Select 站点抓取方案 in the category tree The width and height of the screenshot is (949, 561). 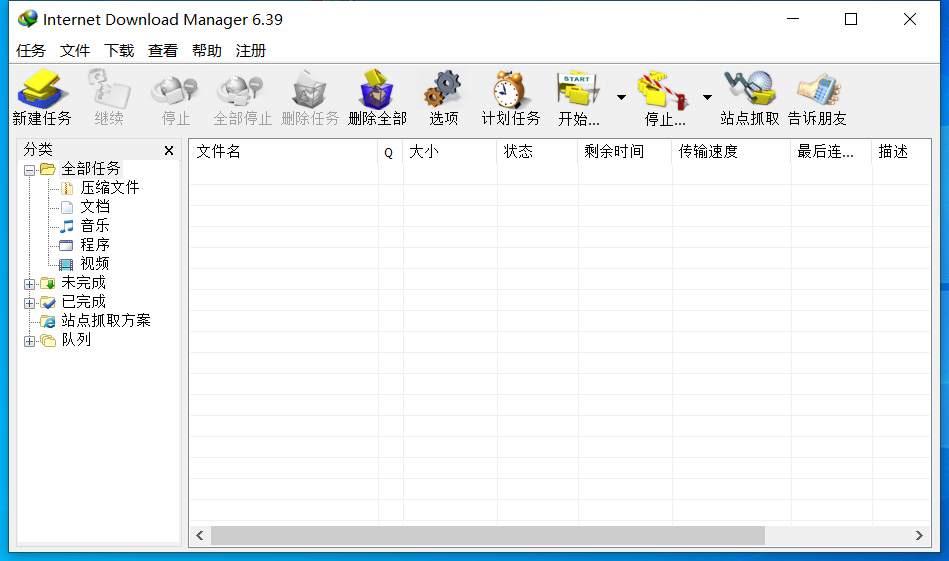(x=105, y=321)
